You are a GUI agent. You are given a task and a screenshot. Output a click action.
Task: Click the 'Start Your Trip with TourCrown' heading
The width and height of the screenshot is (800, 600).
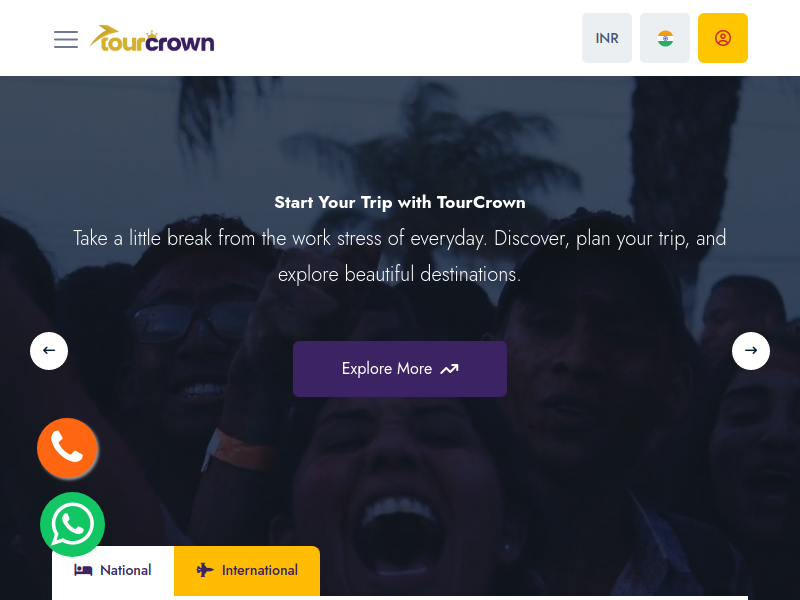pyautogui.click(x=399, y=203)
